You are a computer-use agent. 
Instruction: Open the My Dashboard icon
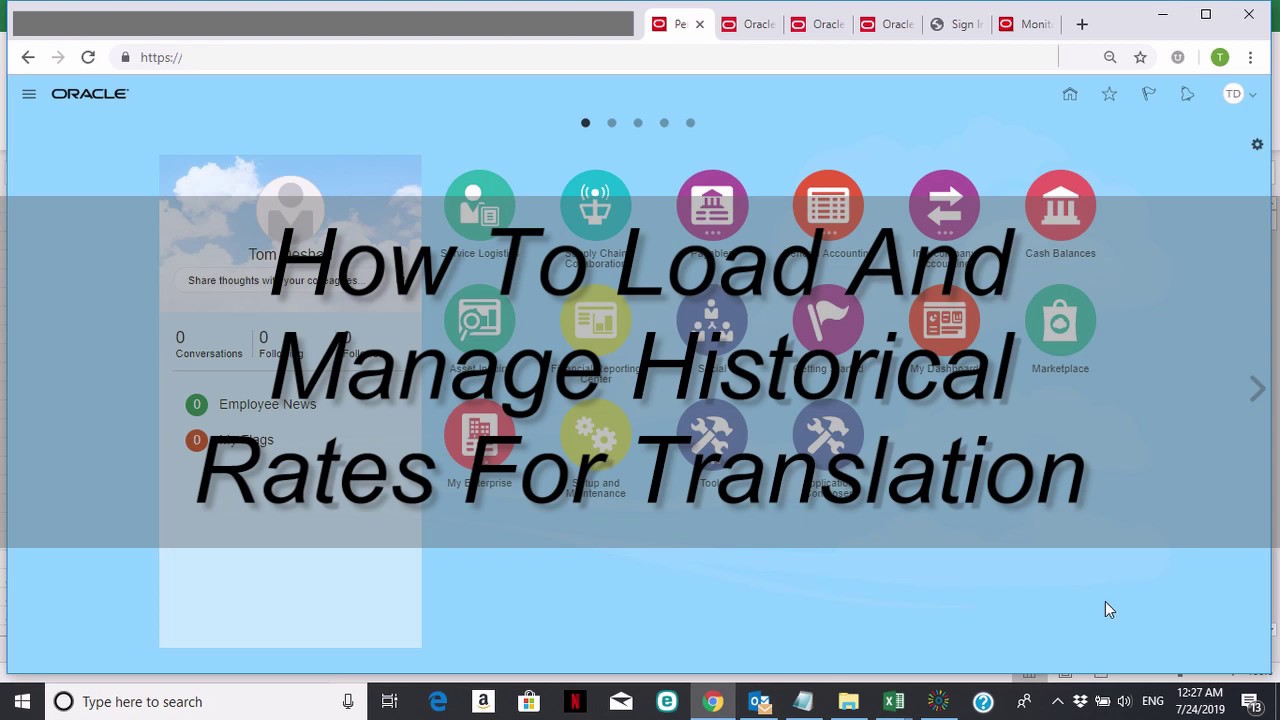[x=944, y=321]
